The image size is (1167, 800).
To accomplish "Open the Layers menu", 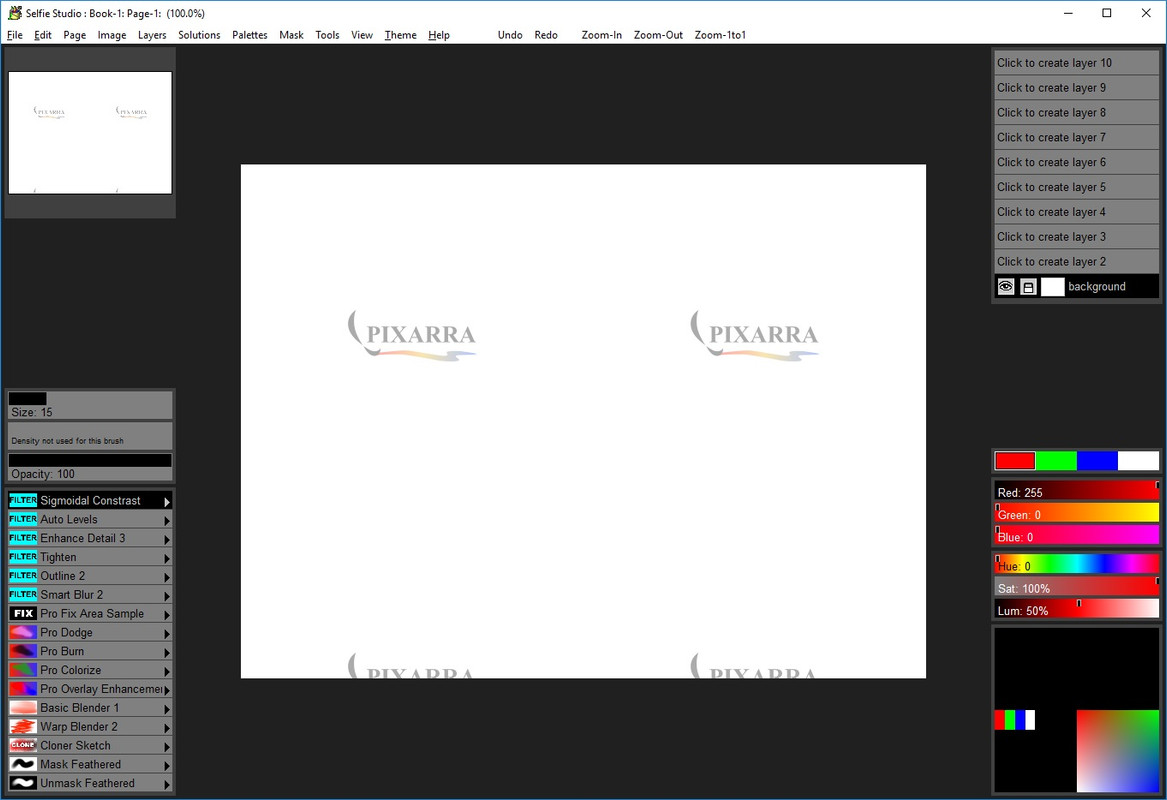I will pyautogui.click(x=152, y=35).
